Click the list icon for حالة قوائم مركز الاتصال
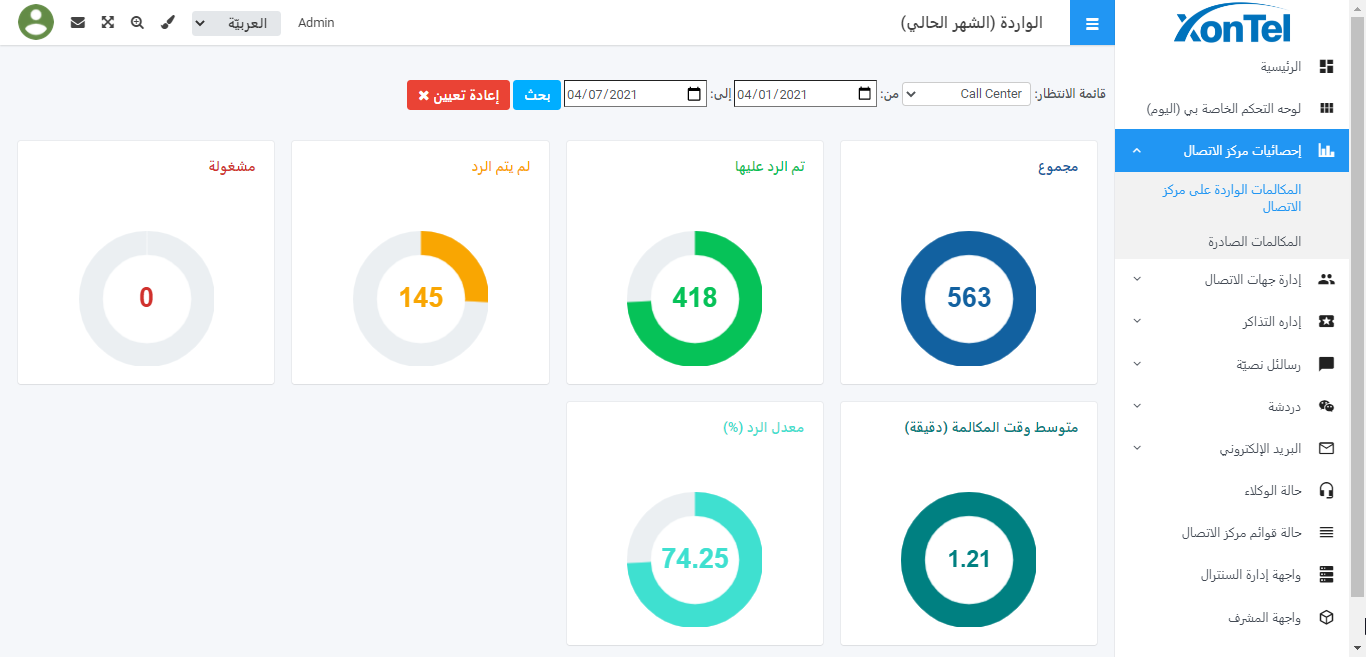The width and height of the screenshot is (1366, 657). click(x=1327, y=532)
